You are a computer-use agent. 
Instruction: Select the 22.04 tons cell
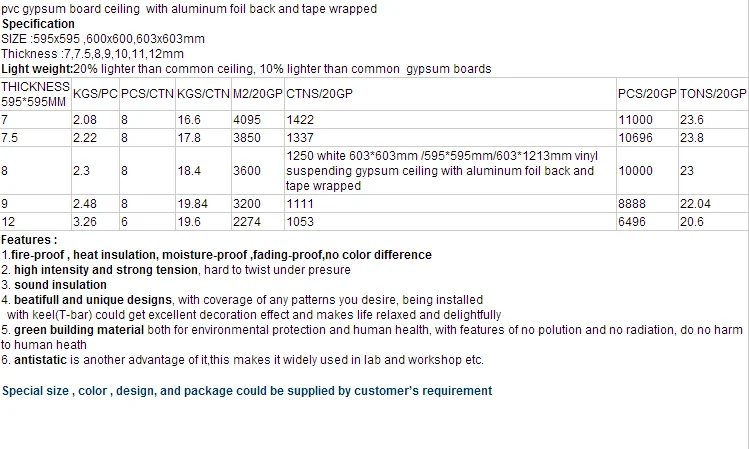tap(698, 204)
